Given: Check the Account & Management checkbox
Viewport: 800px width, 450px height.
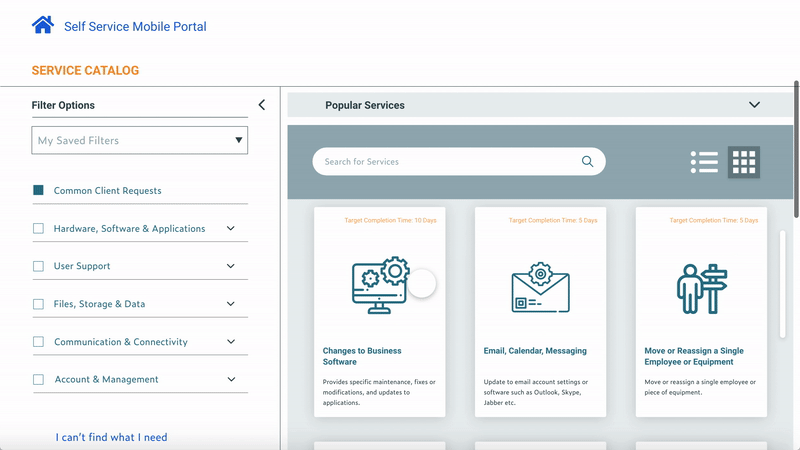Looking at the screenshot, I should 38,380.
